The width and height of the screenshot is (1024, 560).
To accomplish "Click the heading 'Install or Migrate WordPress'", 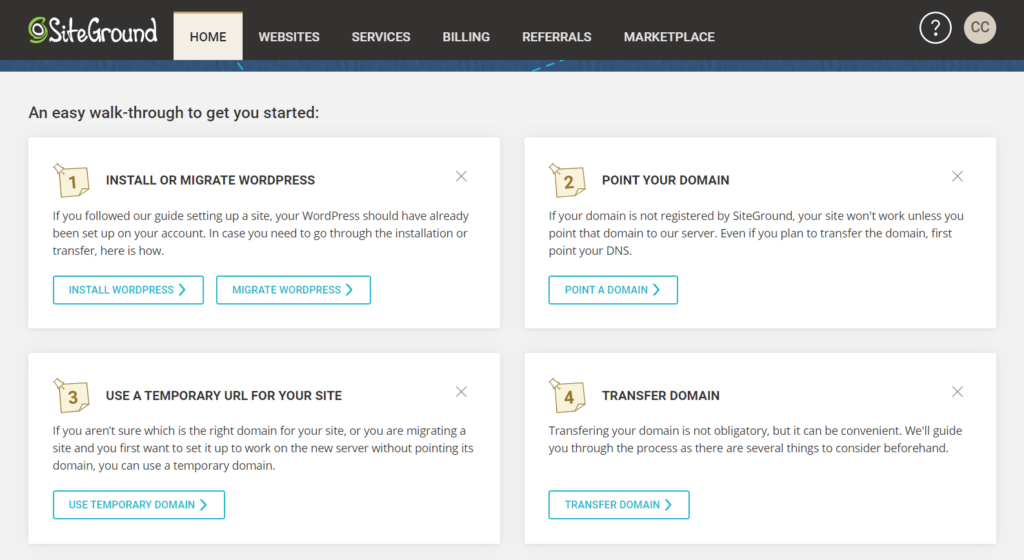I will [x=210, y=180].
